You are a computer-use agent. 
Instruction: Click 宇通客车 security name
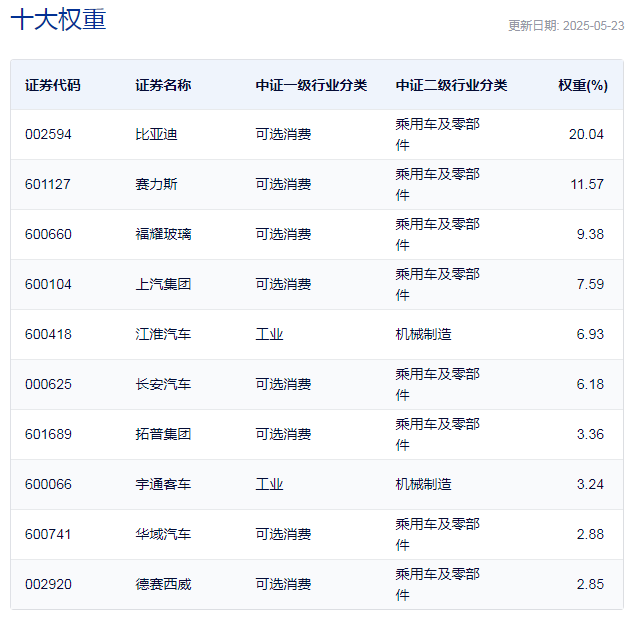pyautogui.click(x=163, y=484)
